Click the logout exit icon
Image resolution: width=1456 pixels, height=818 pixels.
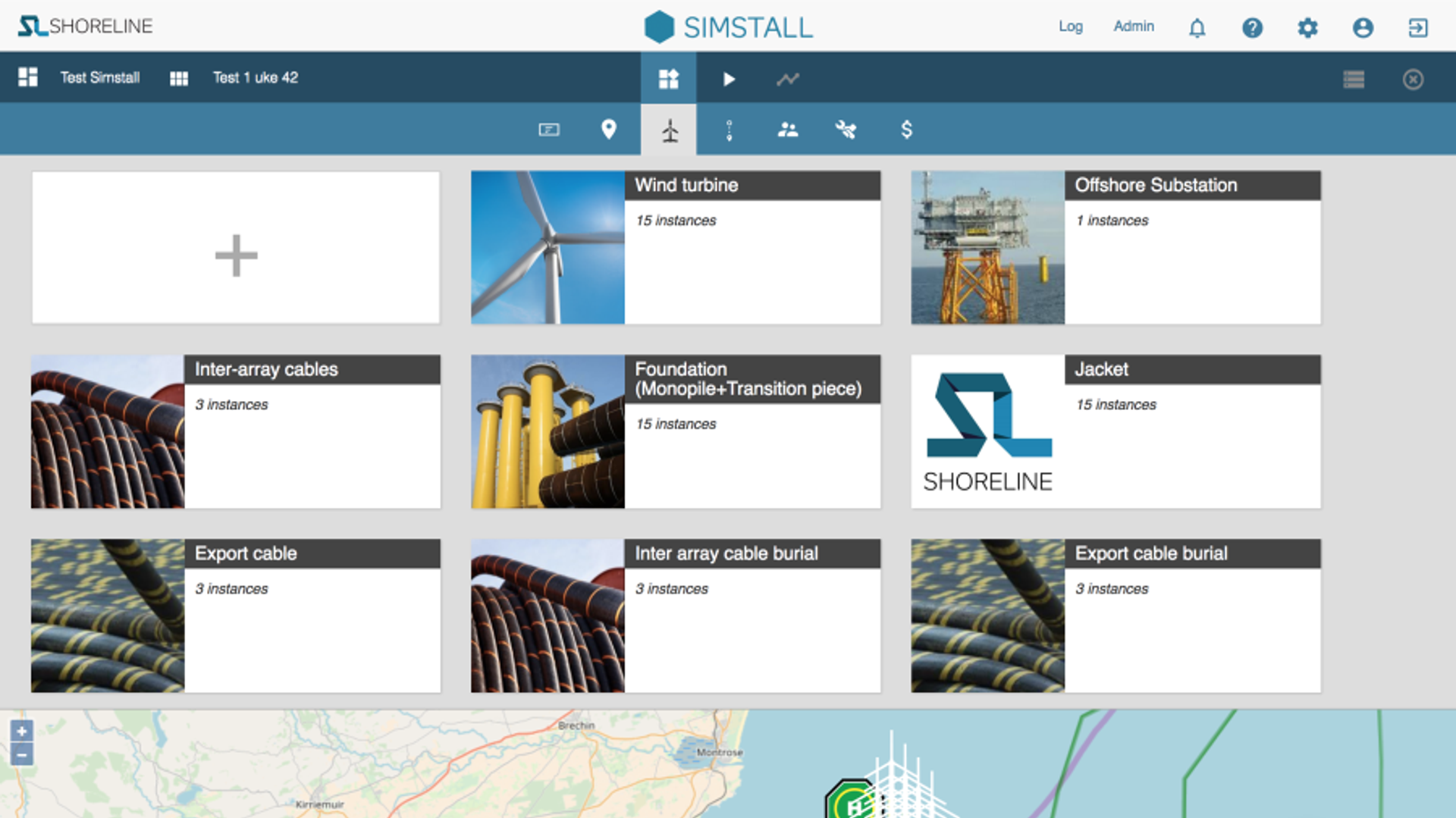[x=1417, y=28]
